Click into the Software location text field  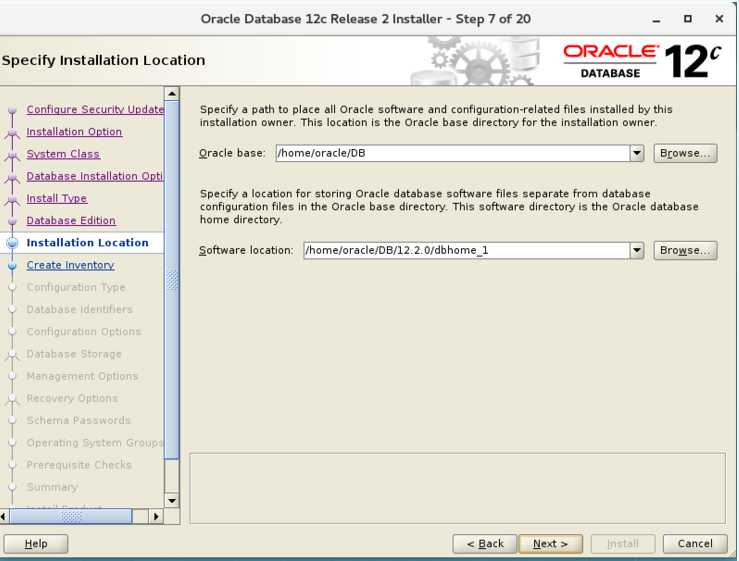click(x=467, y=250)
